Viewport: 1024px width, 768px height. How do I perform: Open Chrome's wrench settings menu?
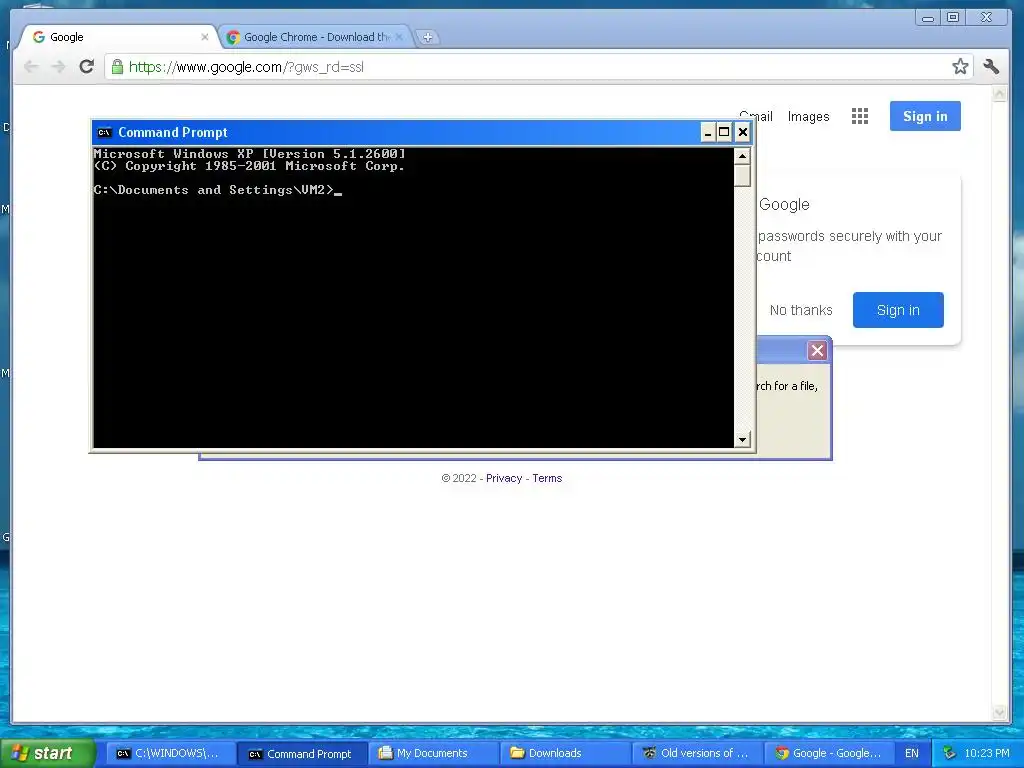pyautogui.click(x=991, y=66)
